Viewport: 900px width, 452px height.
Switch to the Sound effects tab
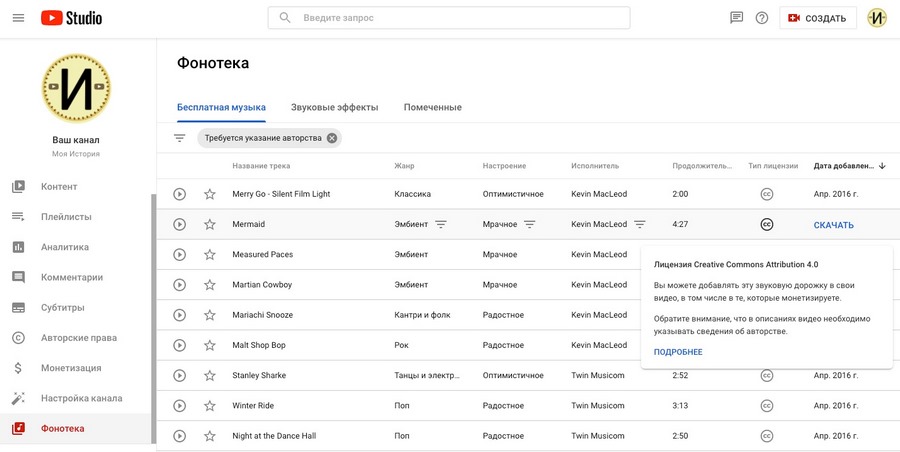click(334, 107)
